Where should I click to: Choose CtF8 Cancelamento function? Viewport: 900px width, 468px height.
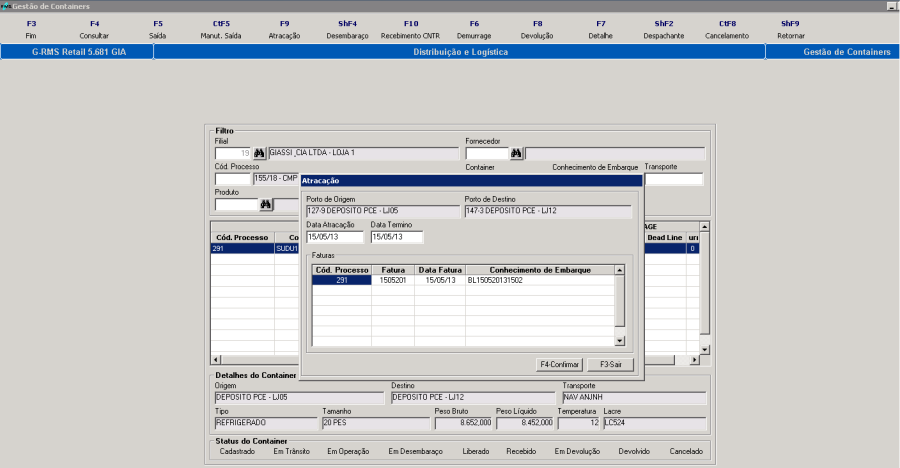pyautogui.click(x=727, y=29)
